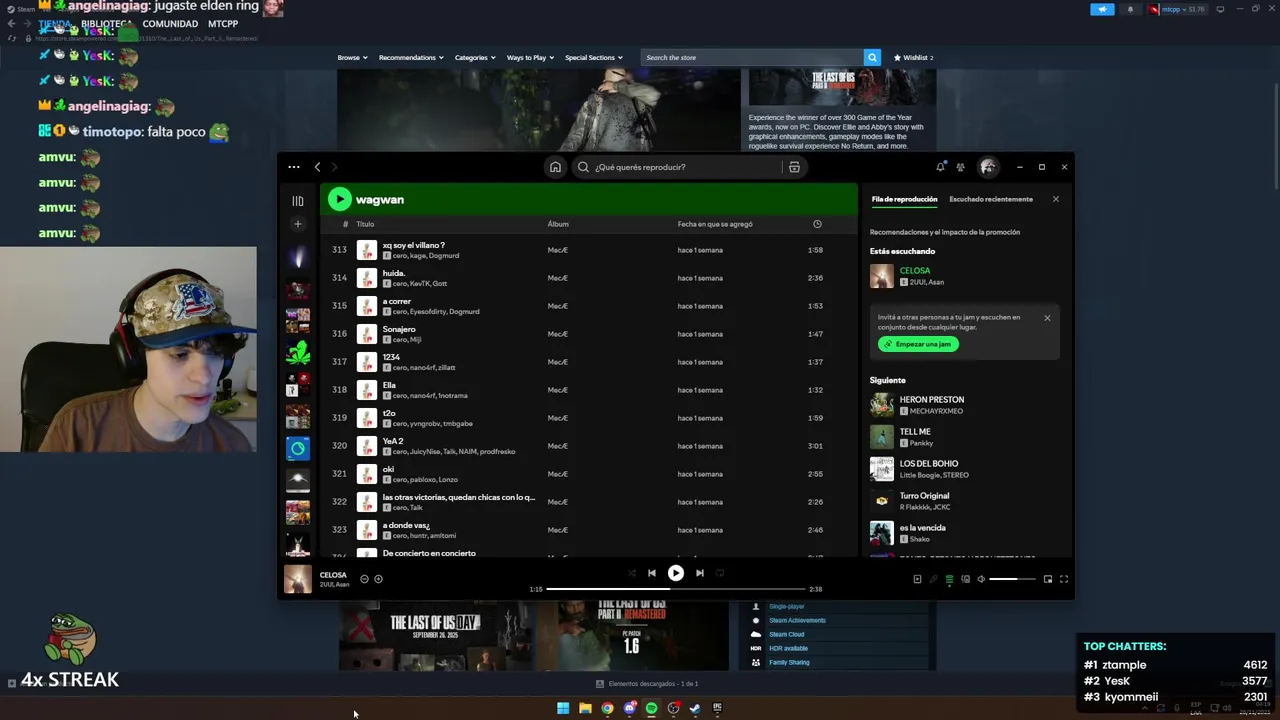Toggle Now Playing view icon
This screenshot has height=720, width=1280.
pos(917,579)
